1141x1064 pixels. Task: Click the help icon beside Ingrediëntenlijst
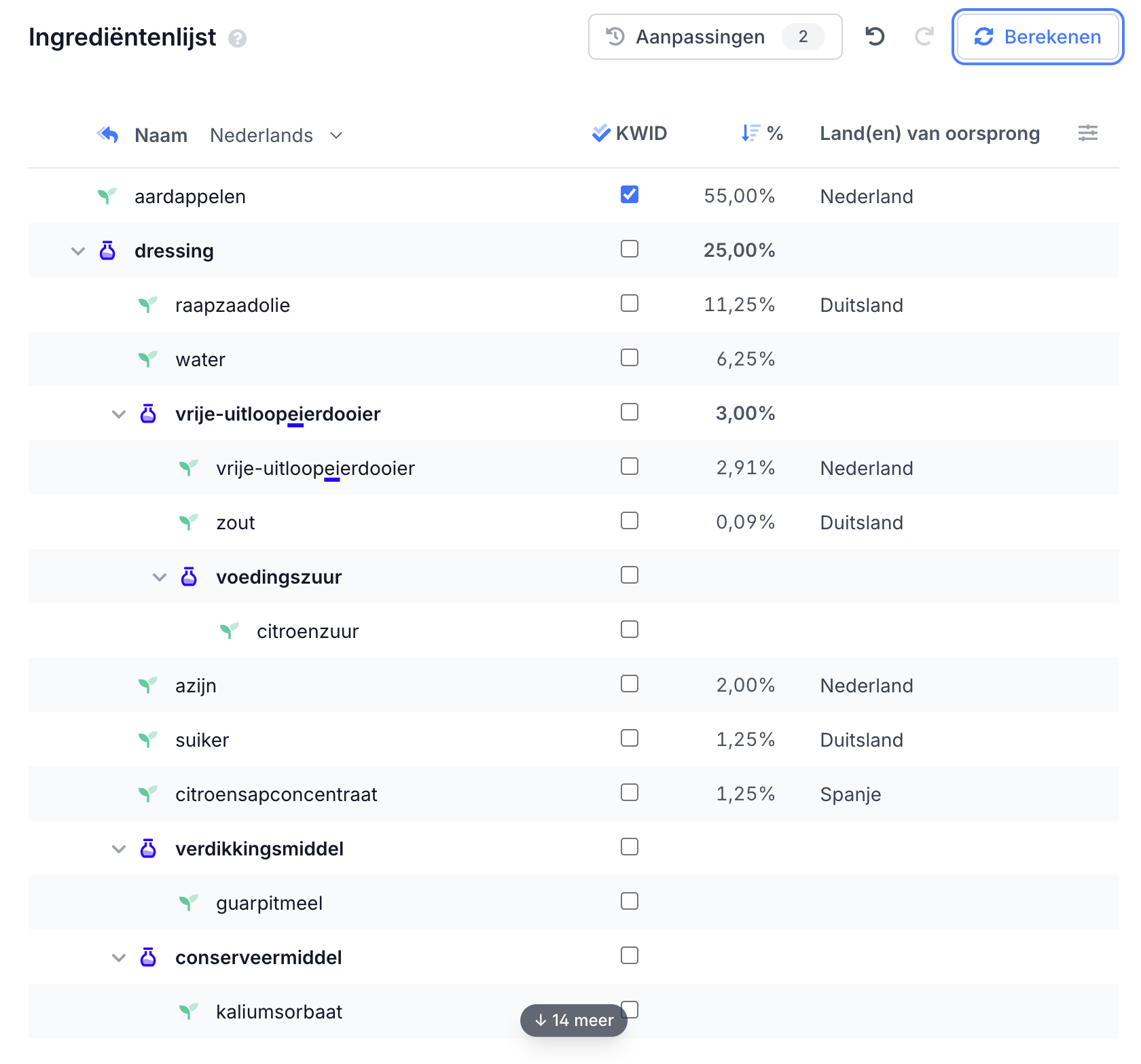tap(237, 39)
